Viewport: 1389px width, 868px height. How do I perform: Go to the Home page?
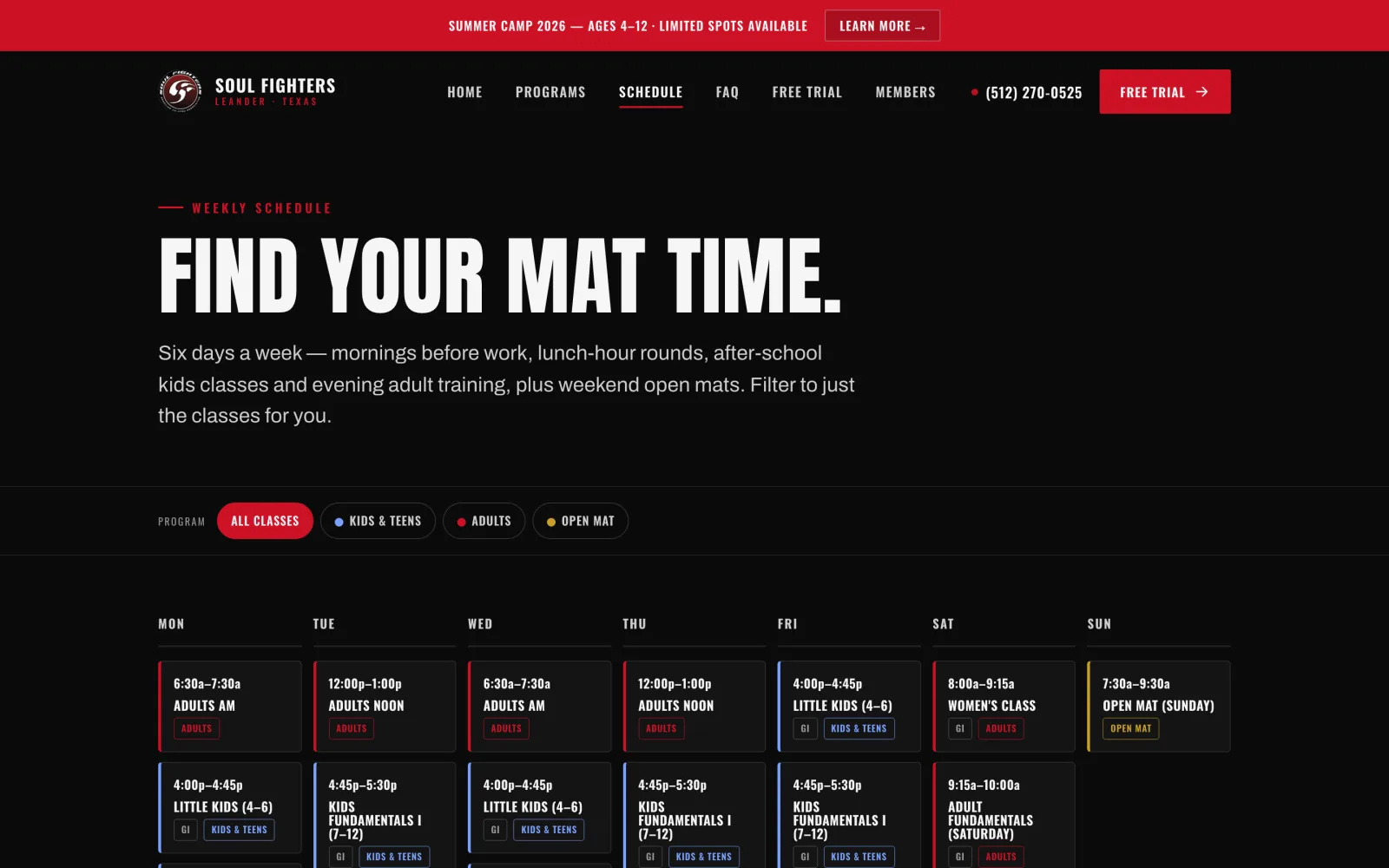click(x=464, y=92)
